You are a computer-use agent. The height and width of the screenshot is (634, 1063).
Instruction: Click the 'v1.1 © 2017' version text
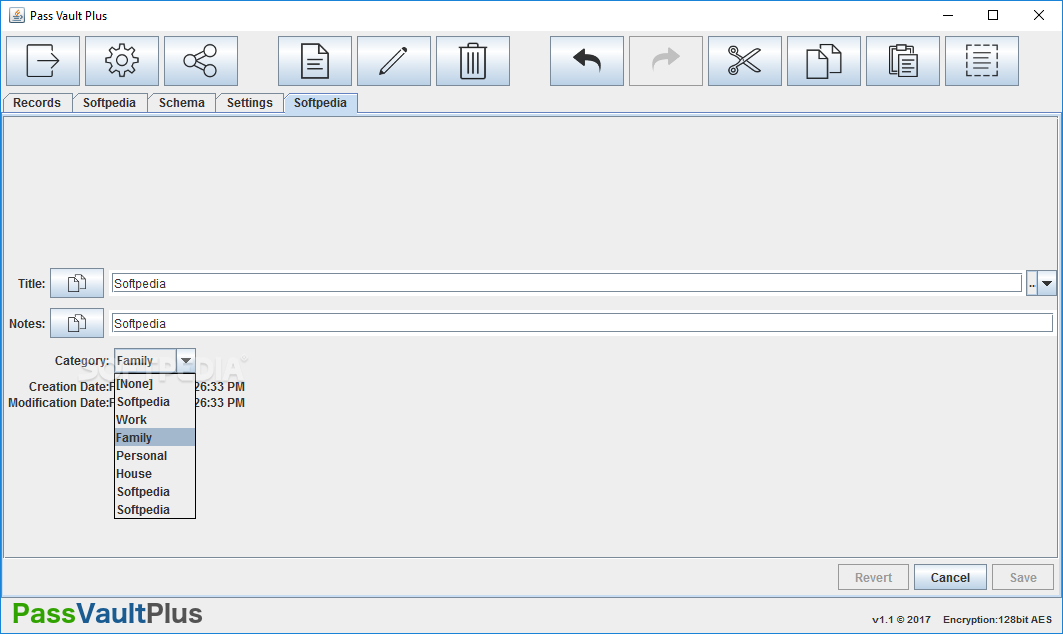click(901, 620)
